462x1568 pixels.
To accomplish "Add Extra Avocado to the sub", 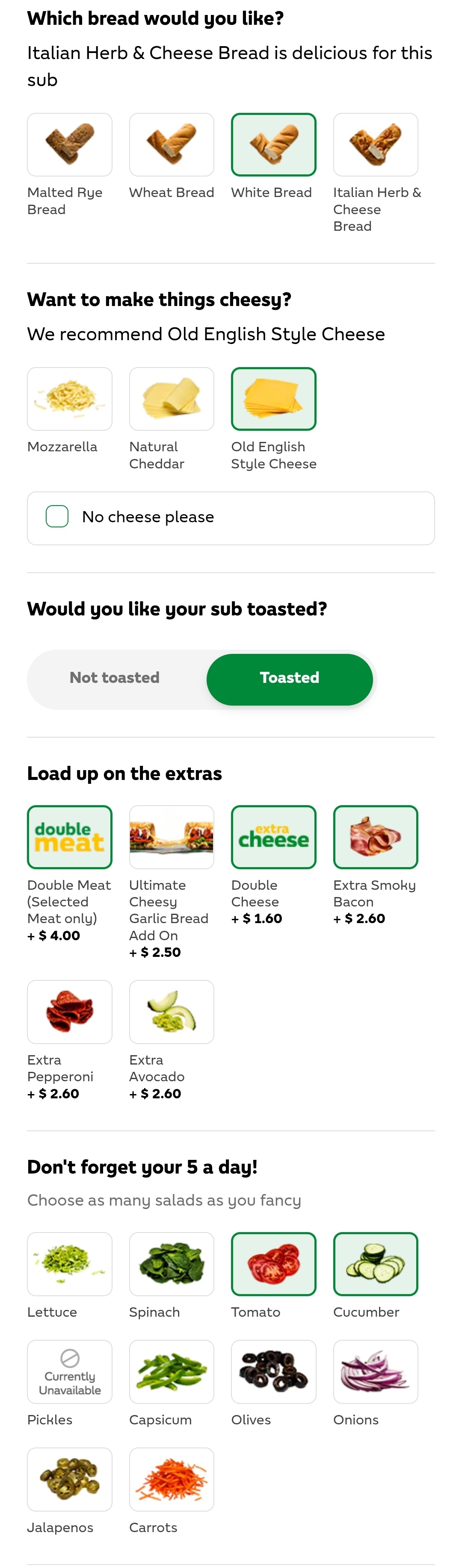I will coord(171,1012).
